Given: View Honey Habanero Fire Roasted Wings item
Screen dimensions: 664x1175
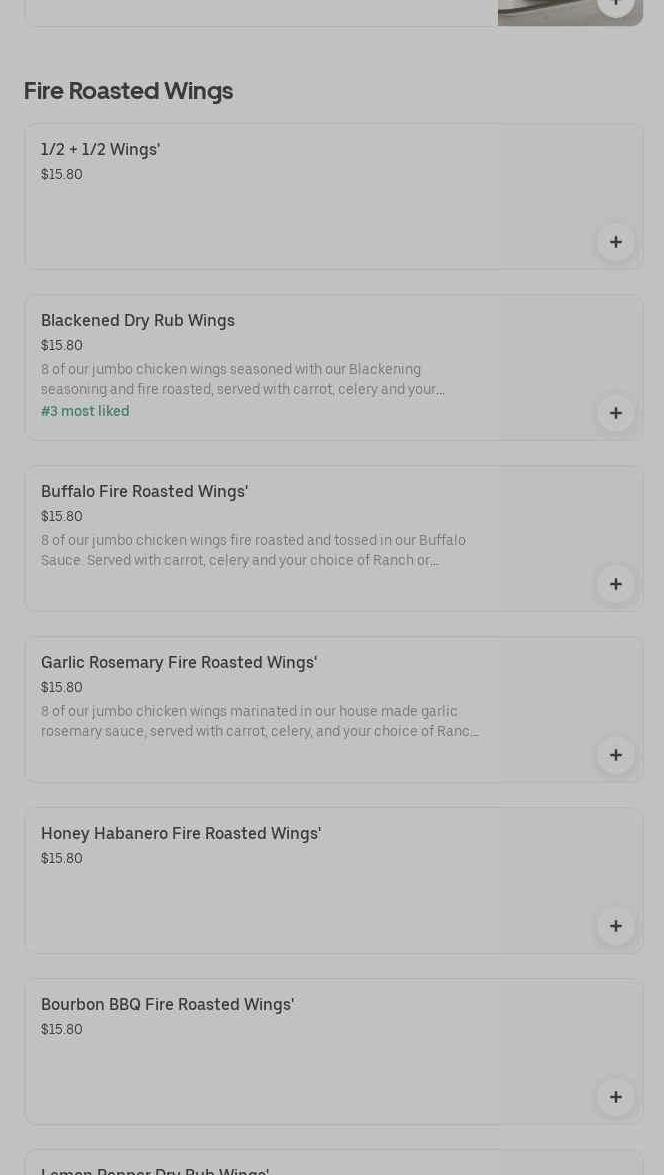Looking at the screenshot, I should 181,834.
